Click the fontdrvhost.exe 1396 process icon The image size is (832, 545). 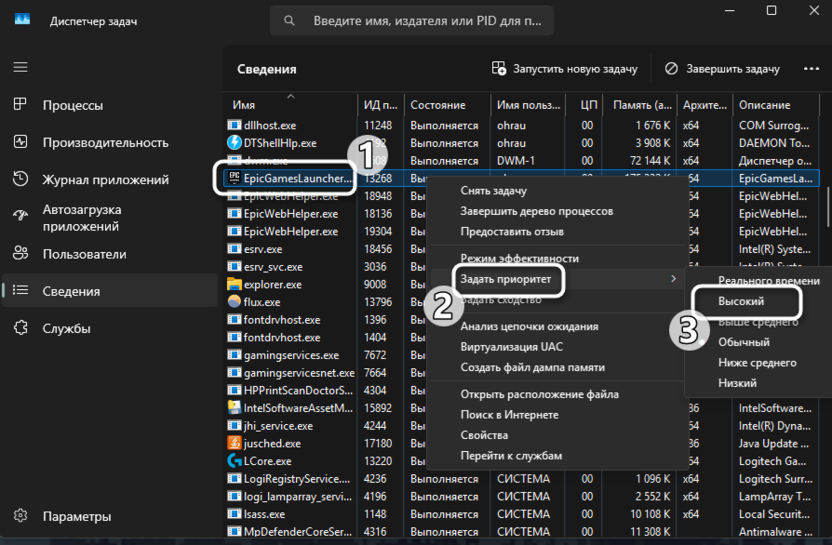pos(234,319)
